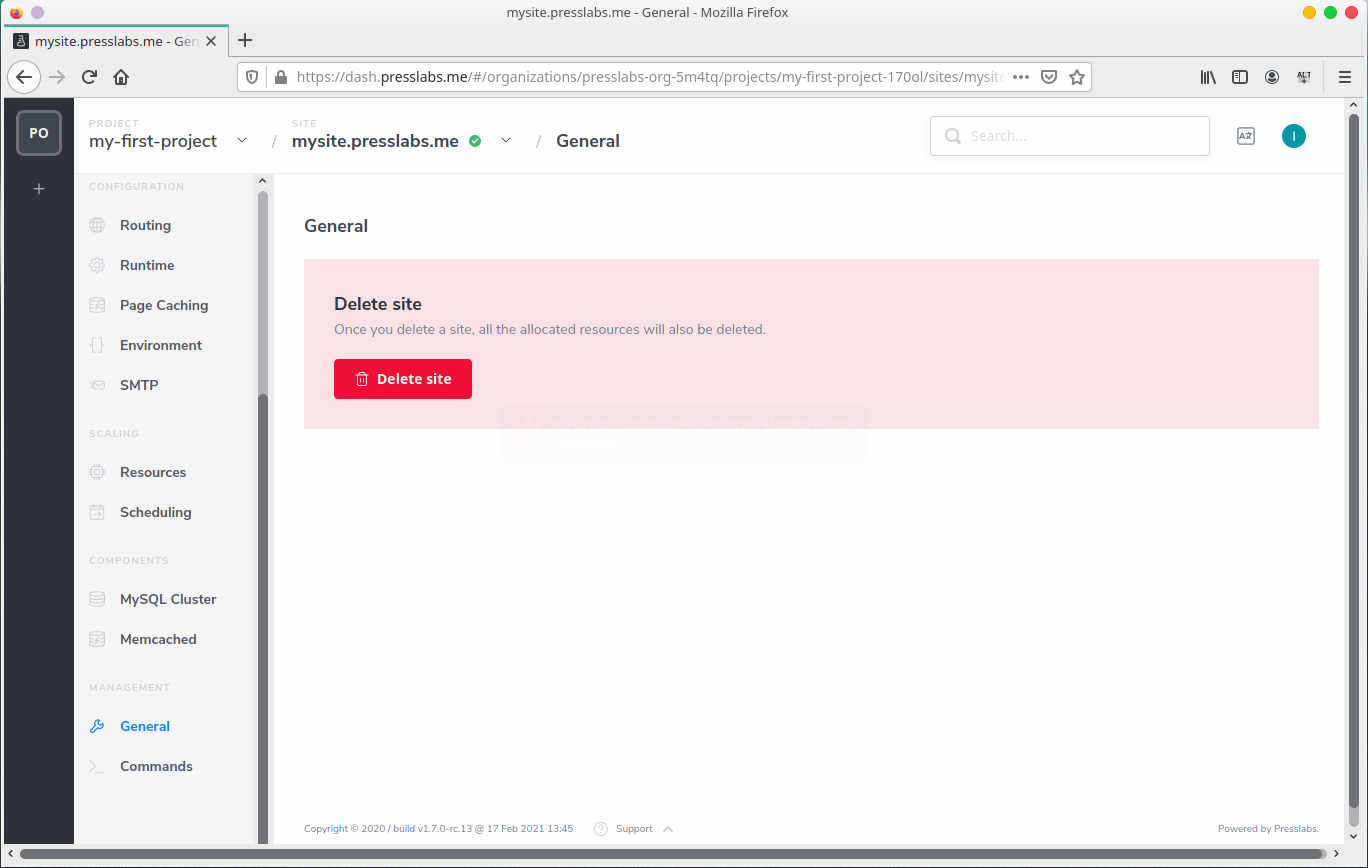The height and width of the screenshot is (868, 1368).
Task: Open the Routing configuration page
Action: tap(145, 225)
